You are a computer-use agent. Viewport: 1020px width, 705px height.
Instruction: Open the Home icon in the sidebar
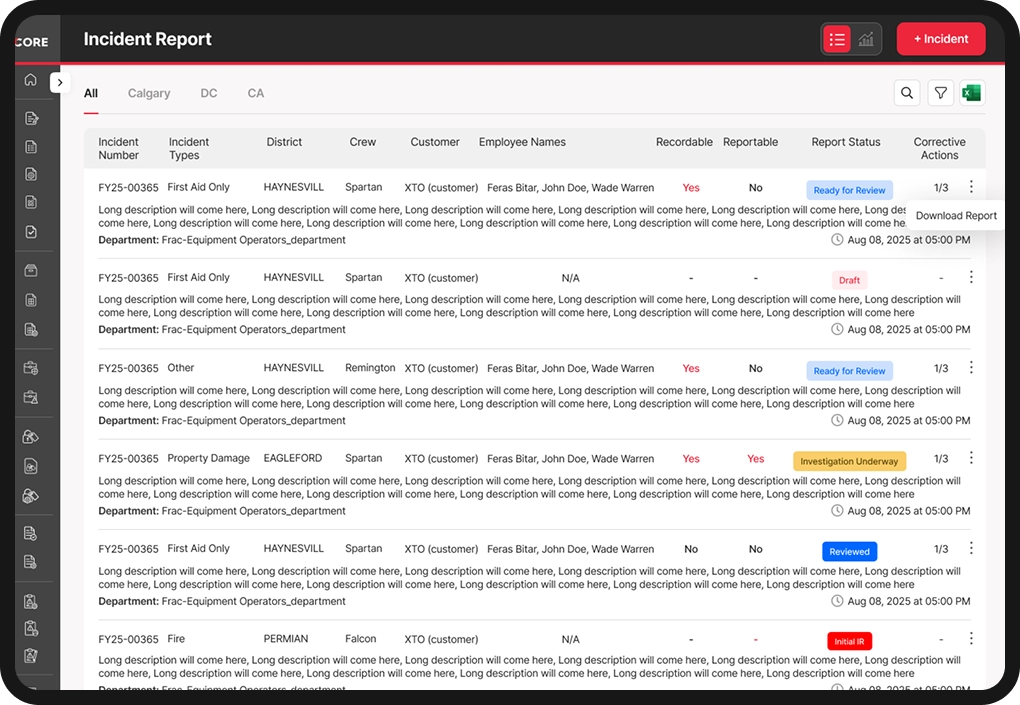(x=31, y=79)
